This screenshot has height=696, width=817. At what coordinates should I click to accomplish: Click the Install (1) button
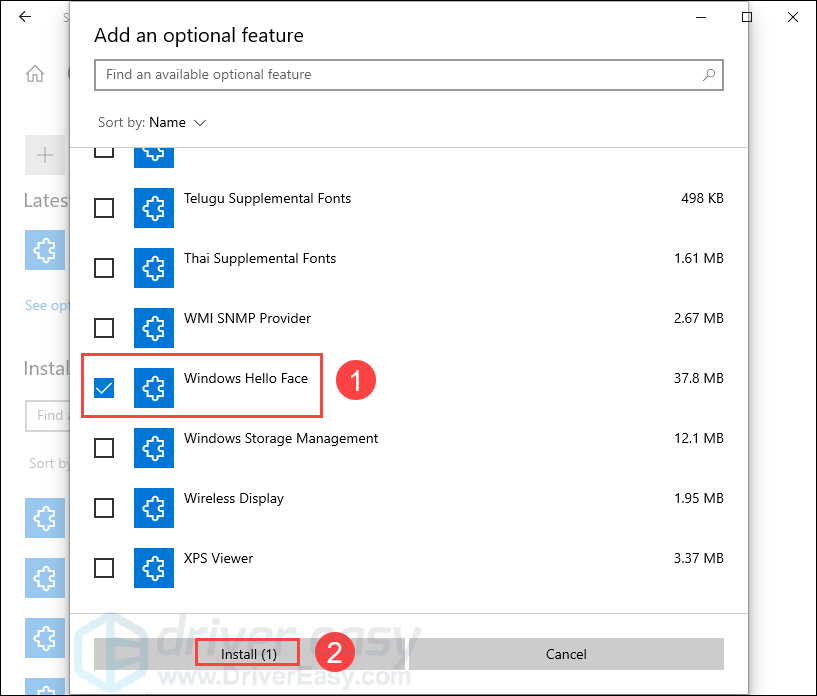tap(246, 652)
